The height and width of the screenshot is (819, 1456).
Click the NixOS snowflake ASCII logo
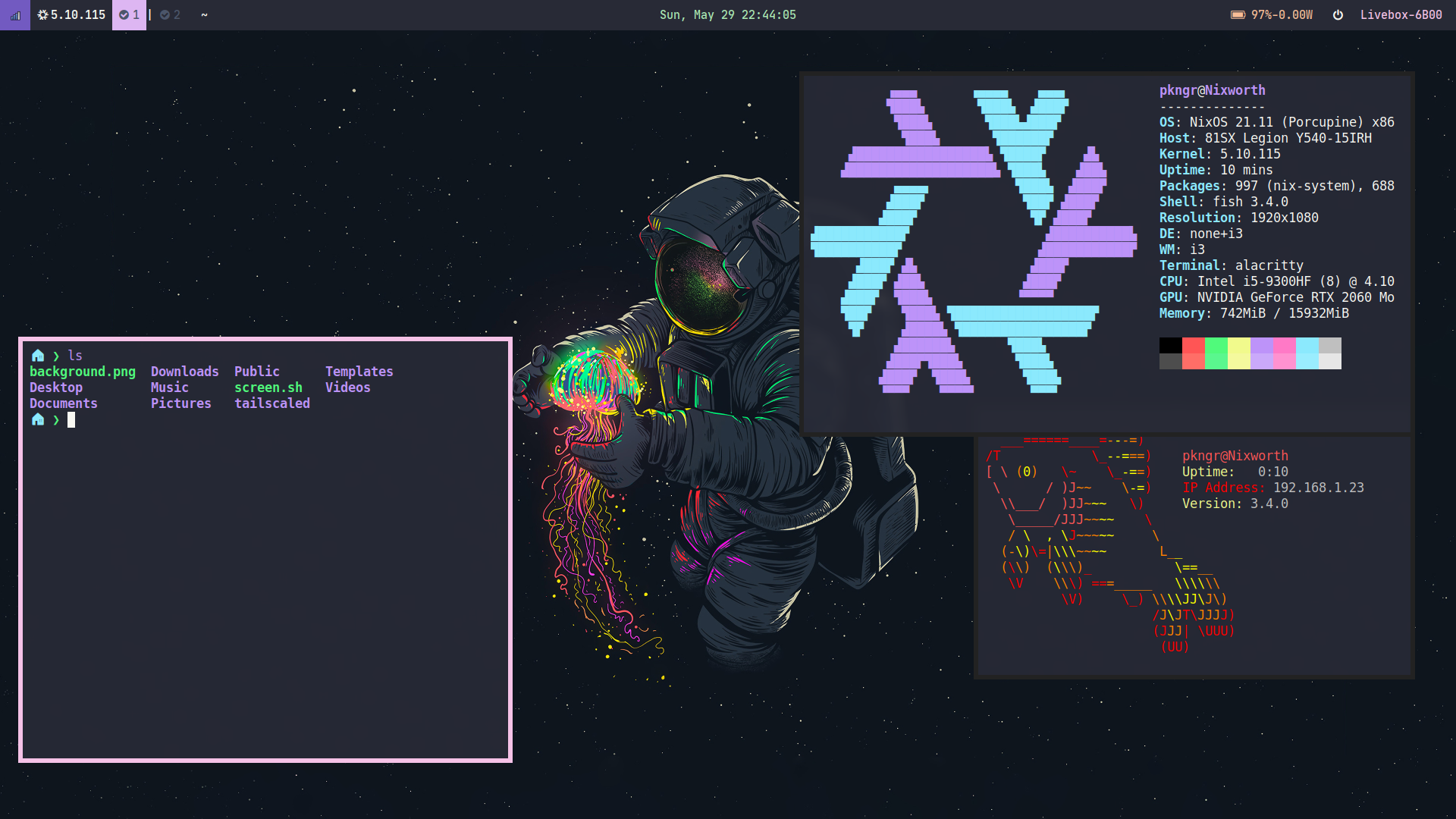[974, 241]
